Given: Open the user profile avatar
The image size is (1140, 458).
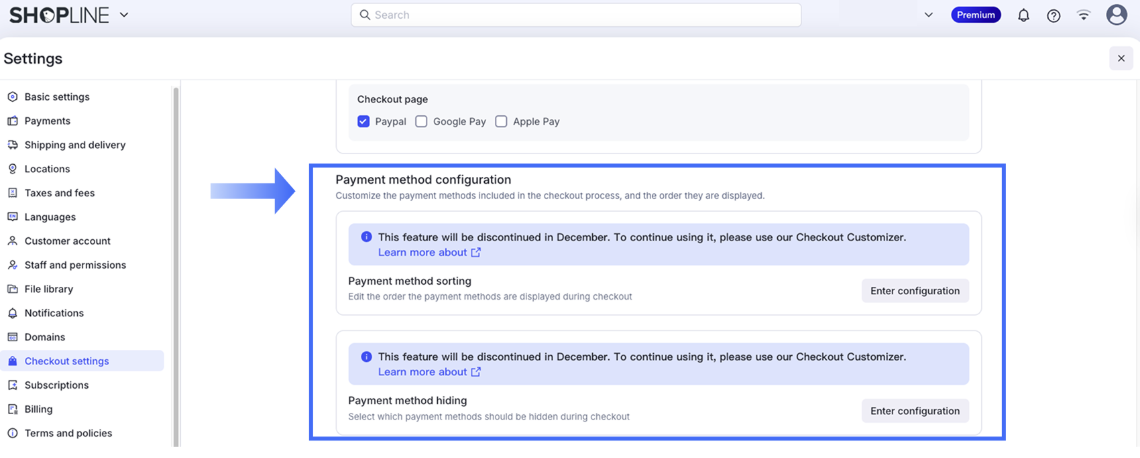Looking at the screenshot, I should [1116, 15].
